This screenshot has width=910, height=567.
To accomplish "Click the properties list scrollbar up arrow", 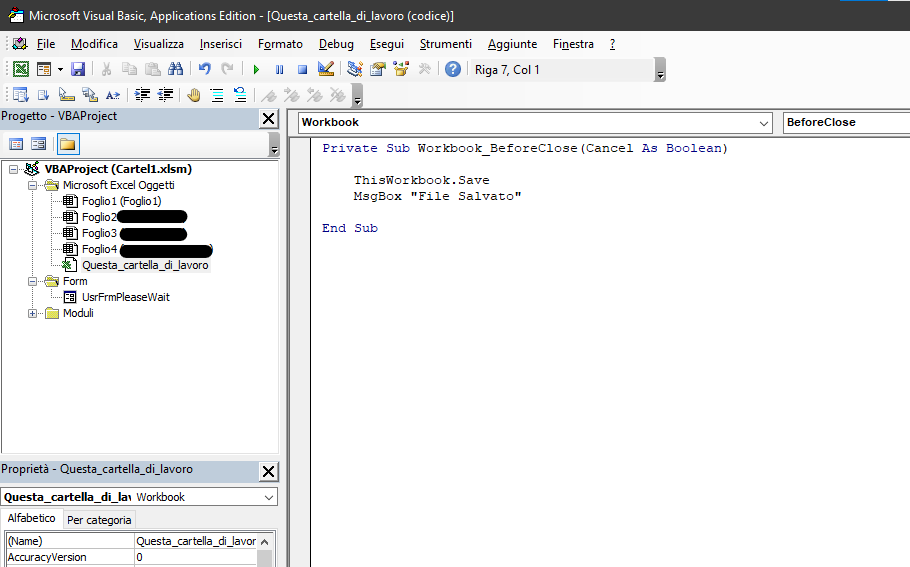I will [x=265, y=542].
